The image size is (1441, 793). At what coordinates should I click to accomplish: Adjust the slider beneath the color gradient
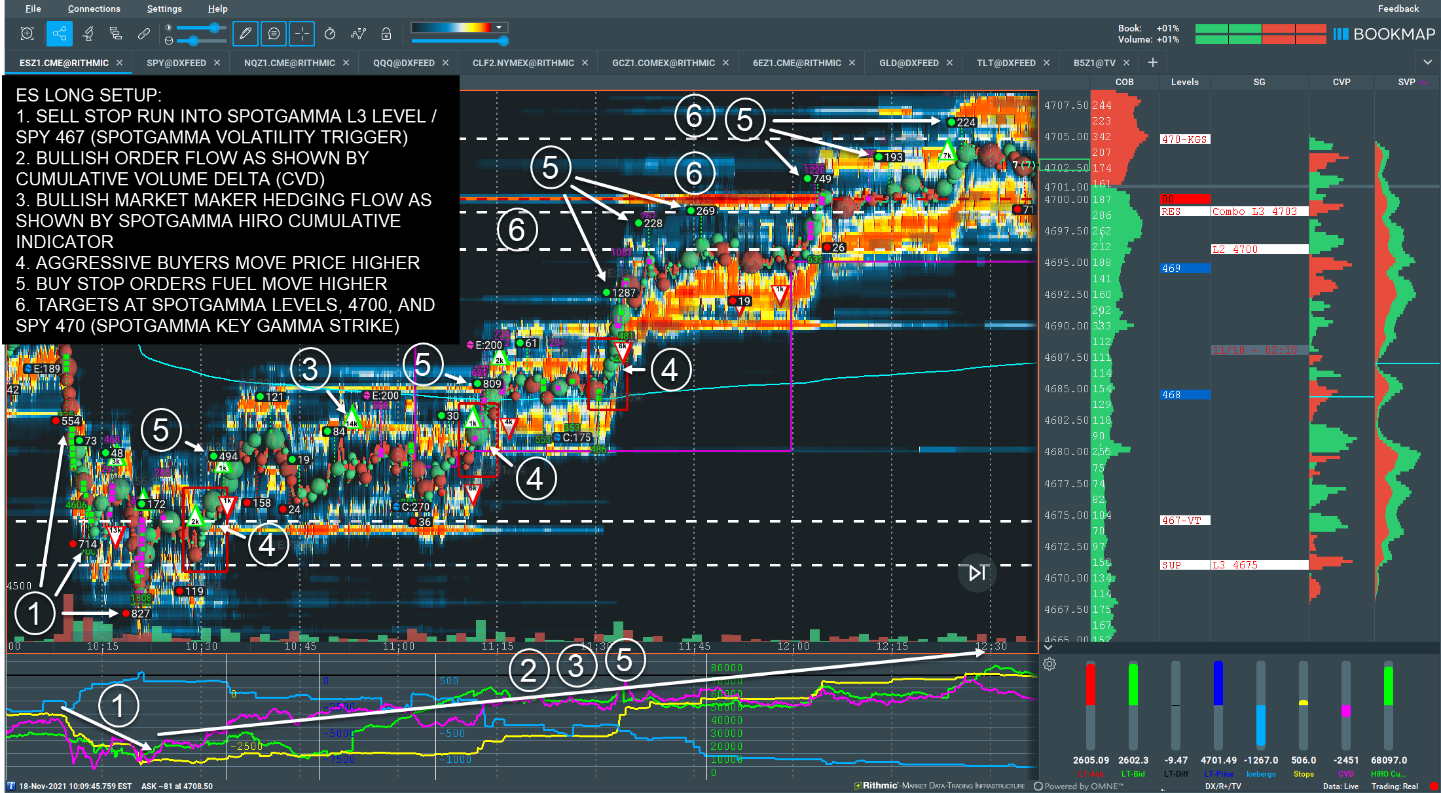pos(461,41)
